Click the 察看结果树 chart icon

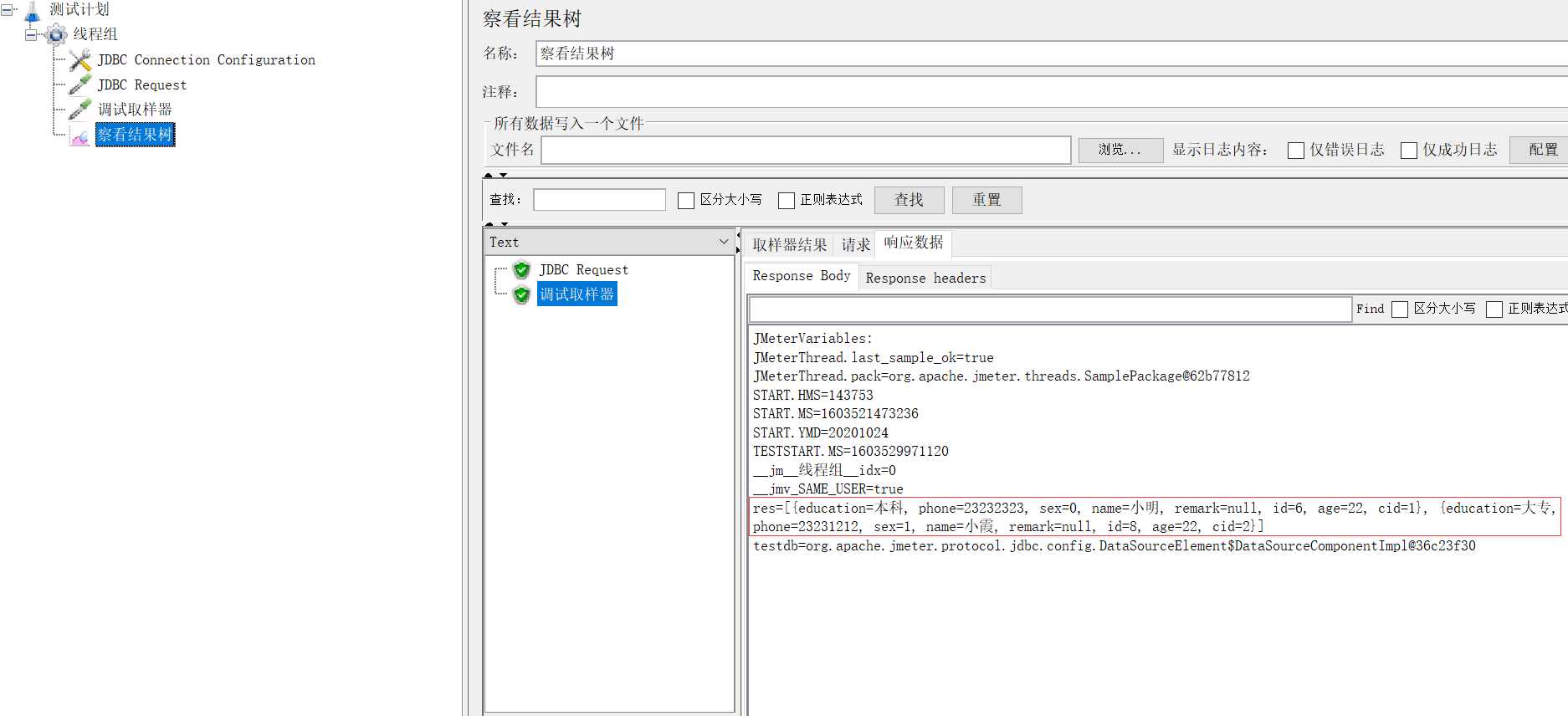[x=80, y=136]
